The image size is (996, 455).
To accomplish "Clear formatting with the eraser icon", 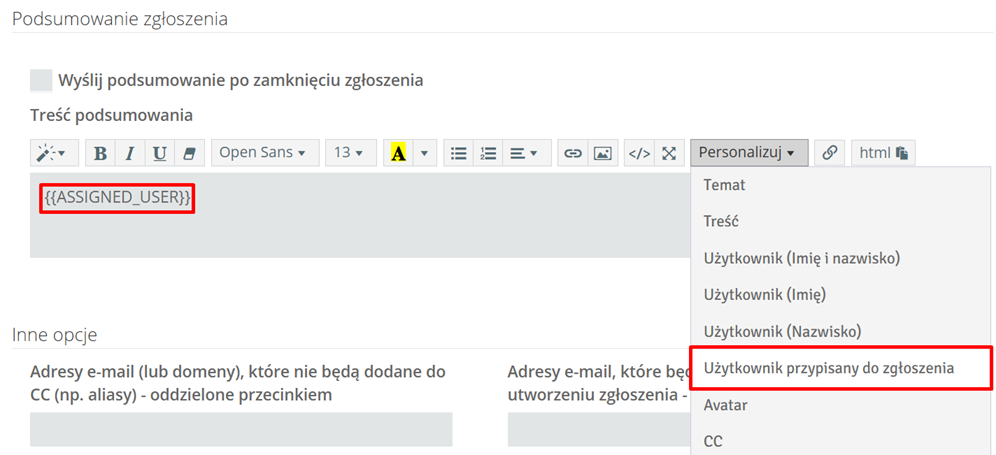I will pos(189,153).
